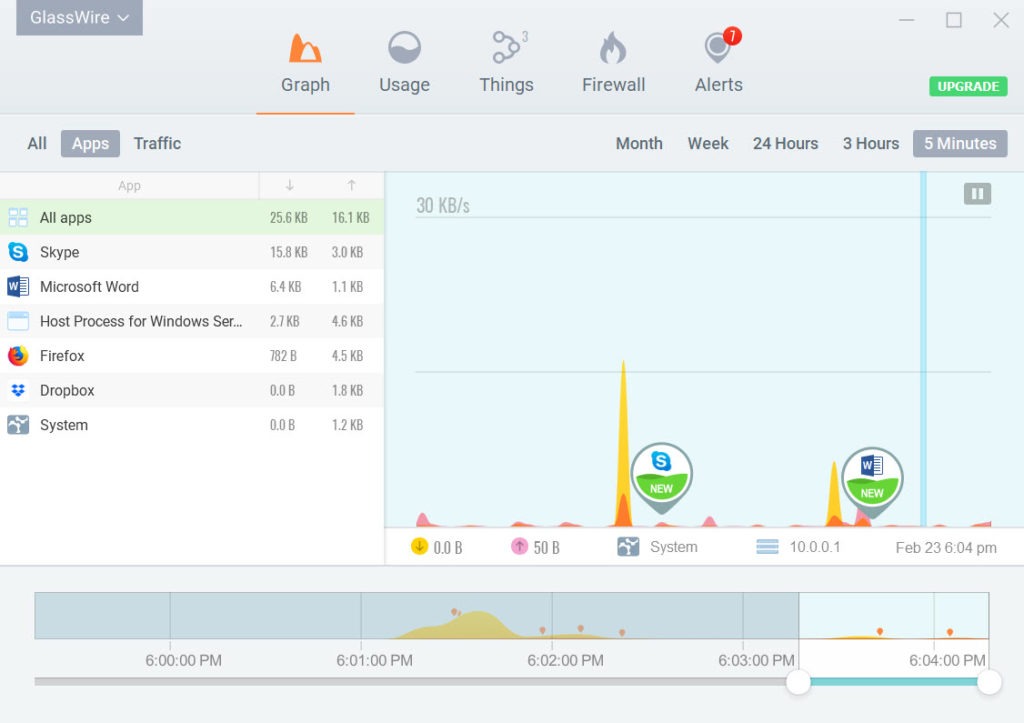This screenshot has width=1024, height=723.
Task: Click Firefox's 782 B download value
Action: tap(283, 356)
